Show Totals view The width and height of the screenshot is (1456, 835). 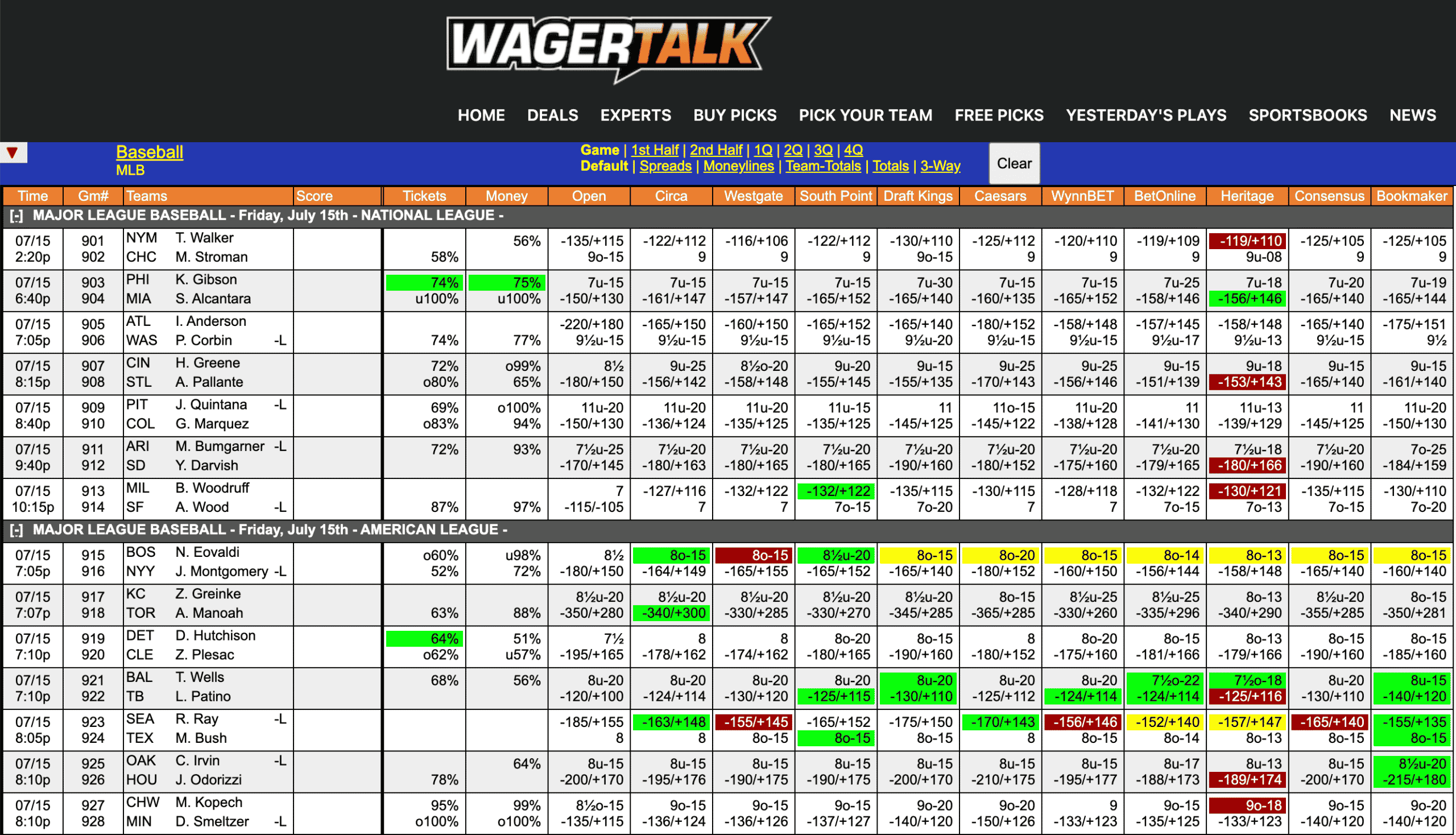tap(890, 166)
